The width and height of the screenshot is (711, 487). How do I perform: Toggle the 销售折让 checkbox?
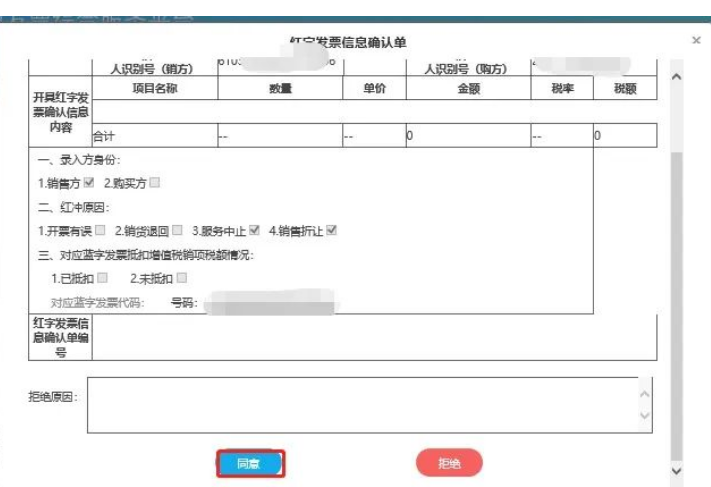click(x=332, y=230)
